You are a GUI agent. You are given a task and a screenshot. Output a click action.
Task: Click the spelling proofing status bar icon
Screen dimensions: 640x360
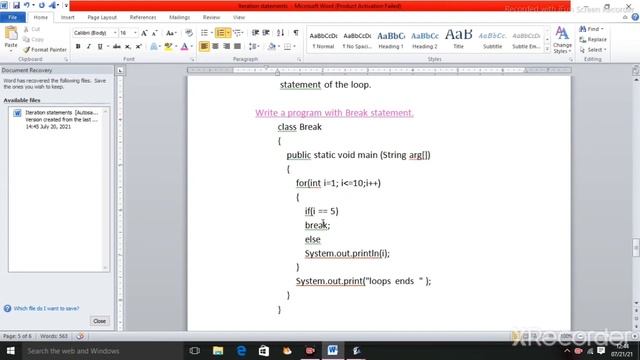click(80, 336)
